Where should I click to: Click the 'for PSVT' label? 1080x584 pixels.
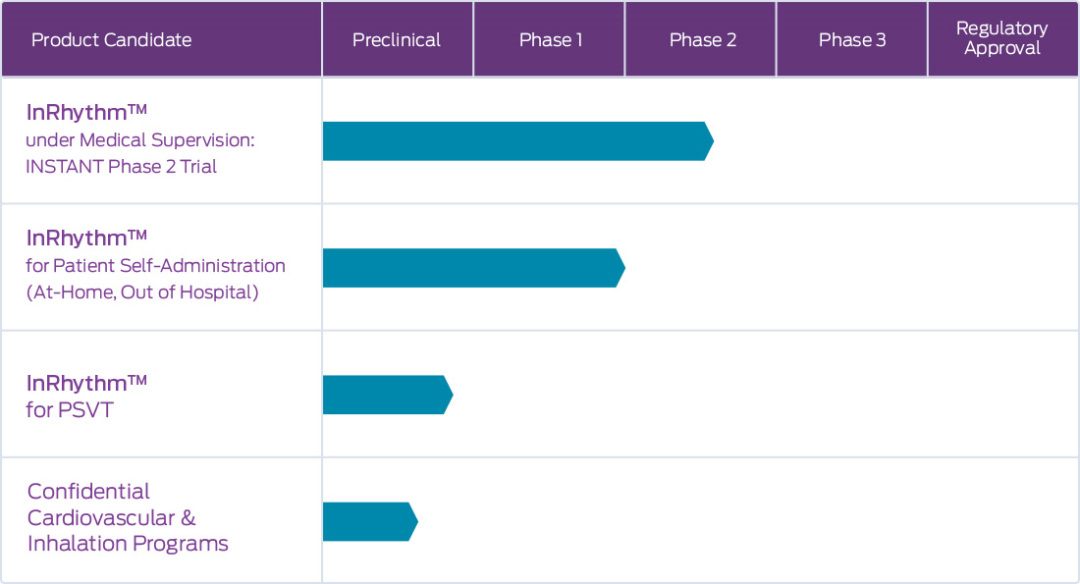pos(70,410)
